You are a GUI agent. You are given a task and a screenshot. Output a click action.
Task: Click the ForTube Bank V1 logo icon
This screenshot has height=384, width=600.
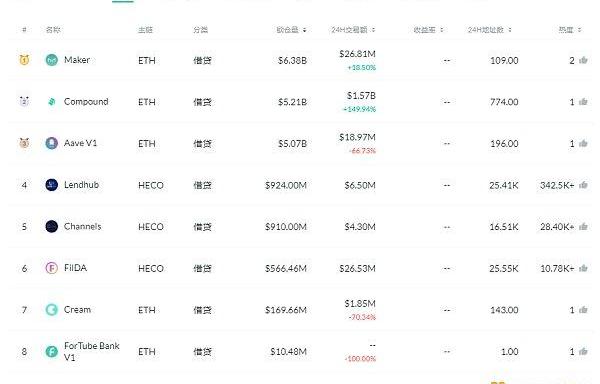(52, 351)
